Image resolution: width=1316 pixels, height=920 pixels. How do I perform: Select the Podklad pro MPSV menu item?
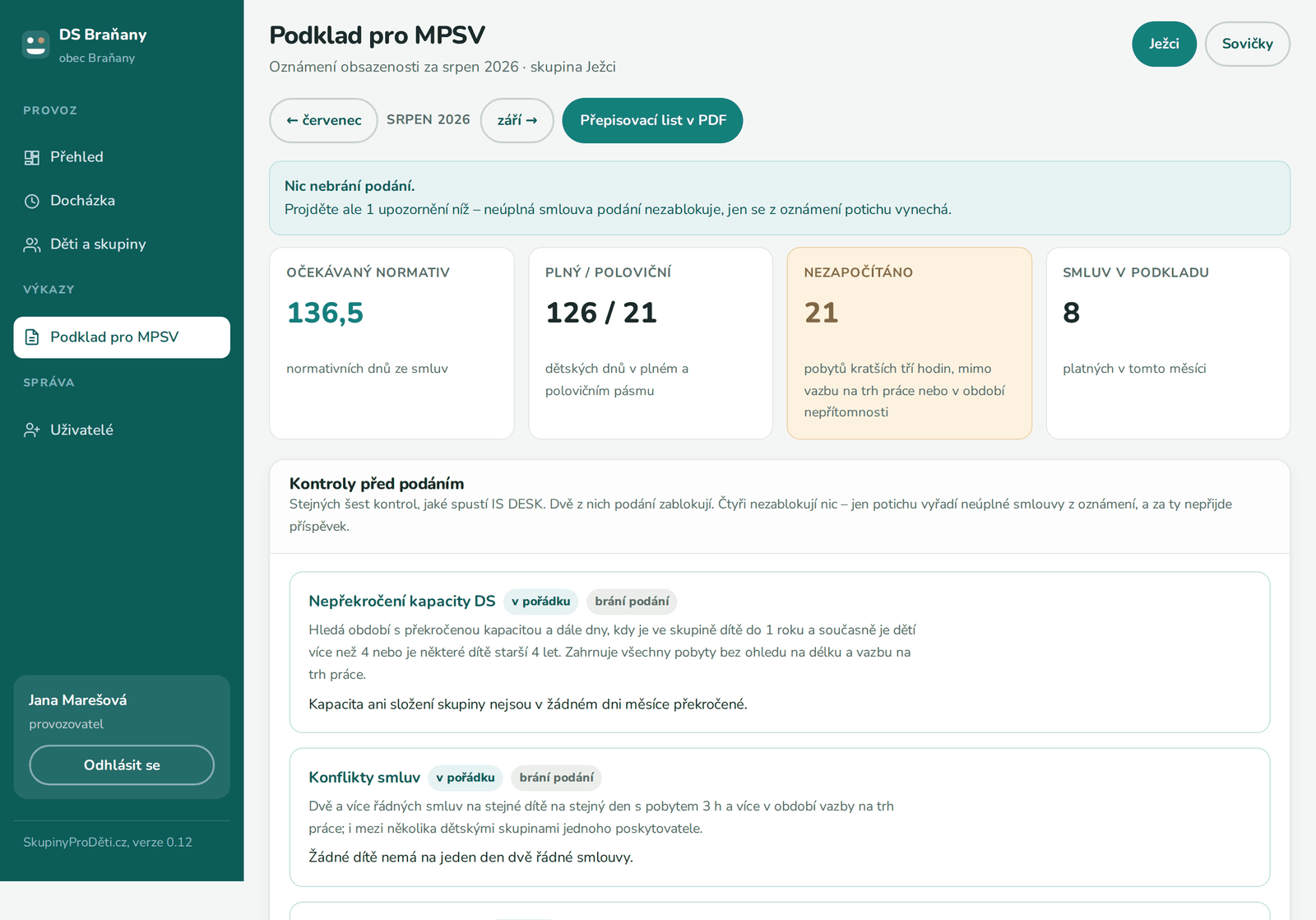(x=122, y=337)
